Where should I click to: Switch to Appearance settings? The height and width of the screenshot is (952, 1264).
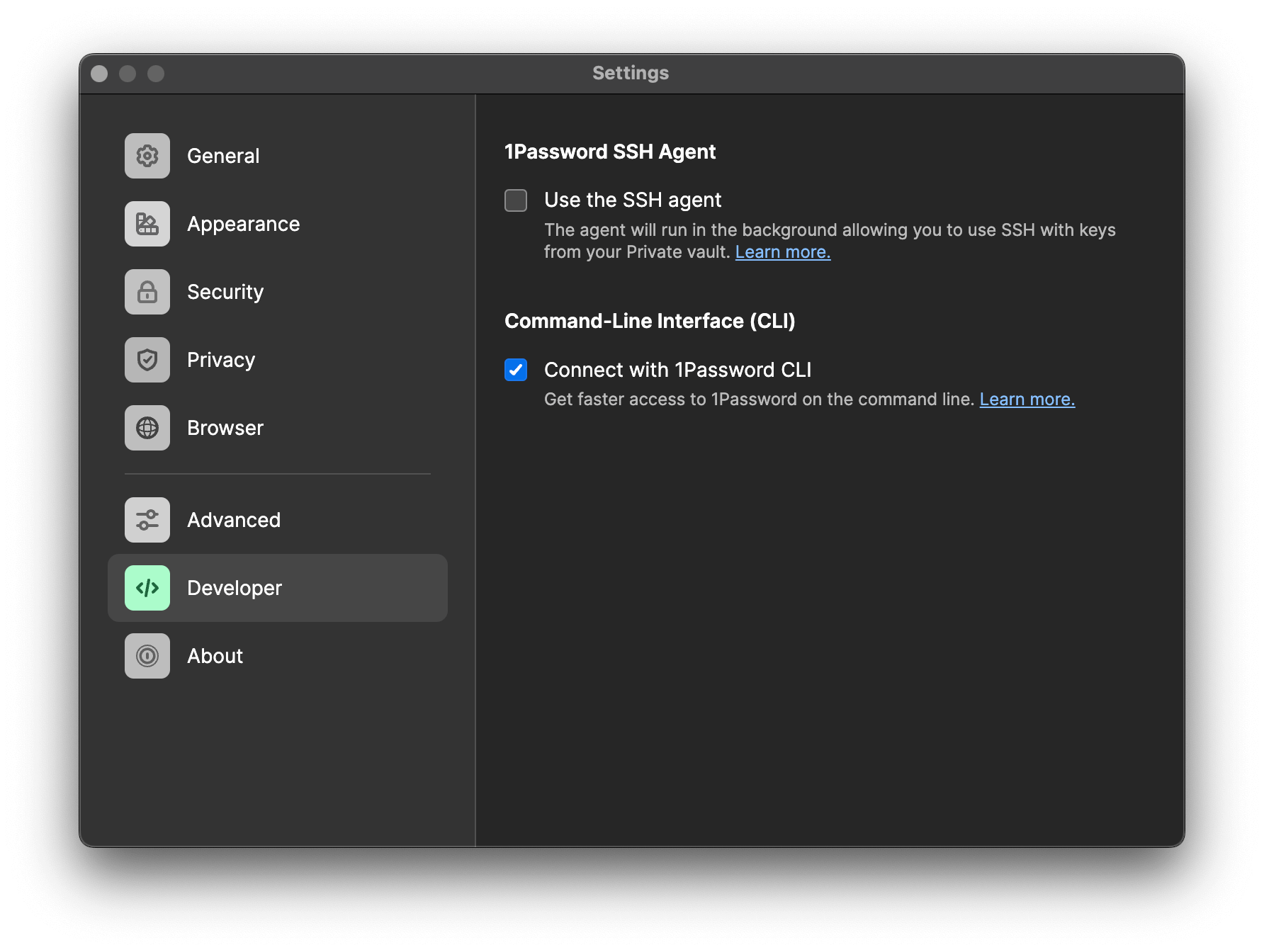click(x=278, y=224)
